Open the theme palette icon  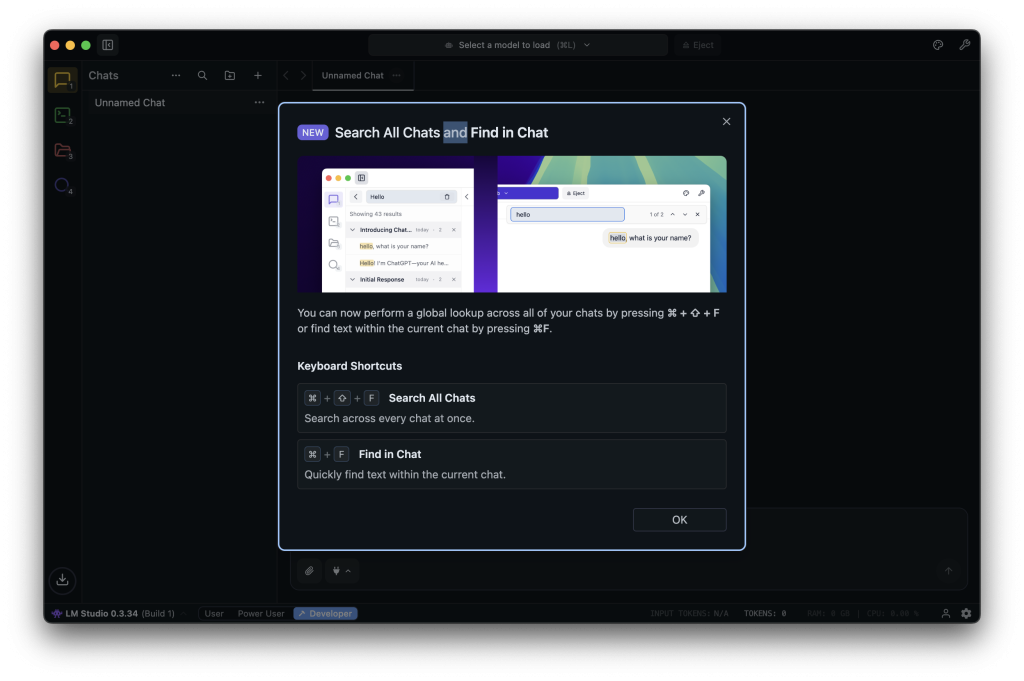[x=938, y=45]
